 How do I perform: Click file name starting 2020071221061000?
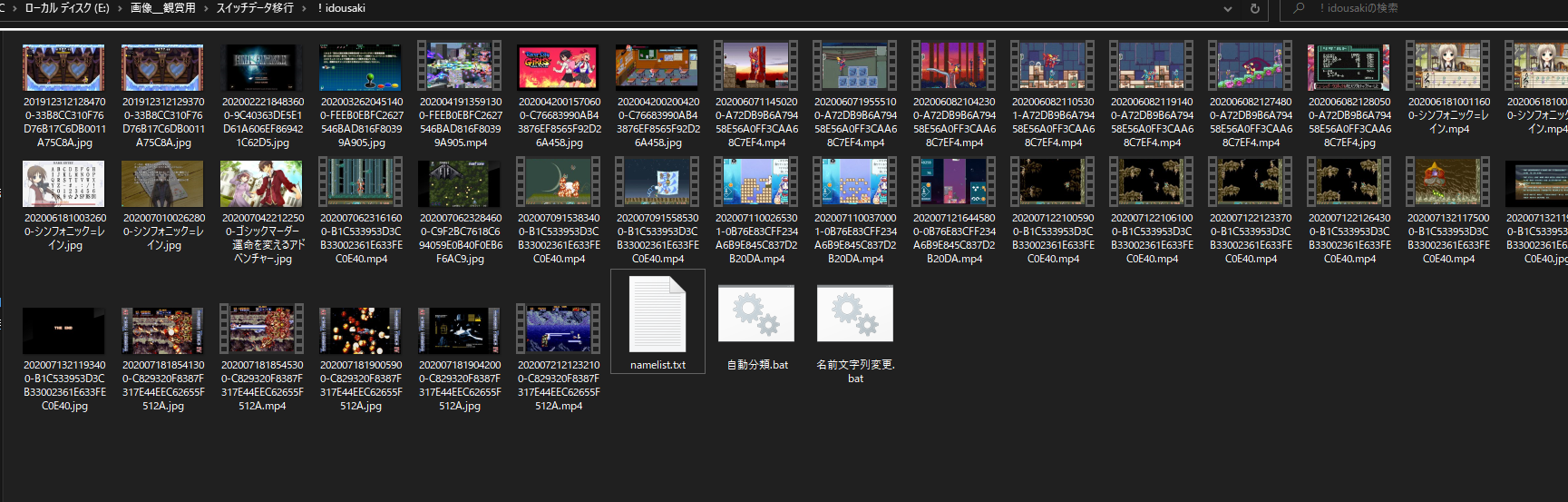coord(1152,239)
